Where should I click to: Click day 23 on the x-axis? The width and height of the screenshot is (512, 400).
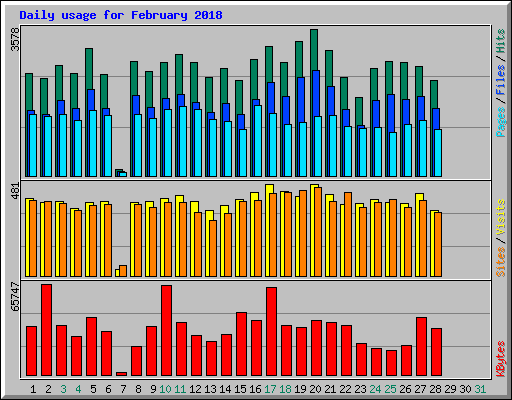tap(360, 389)
